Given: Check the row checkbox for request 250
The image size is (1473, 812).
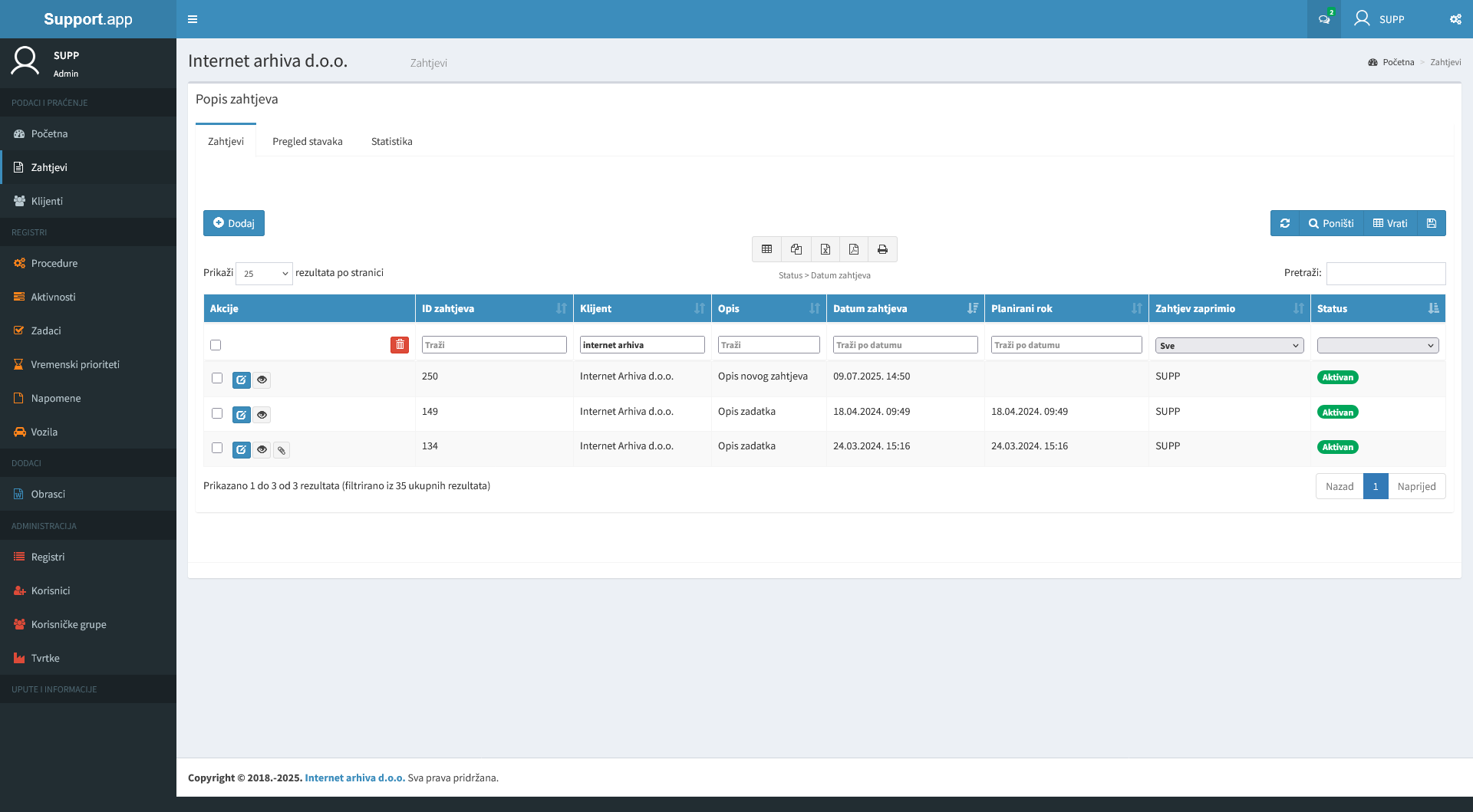Looking at the screenshot, I should click(x=217, y=378).
